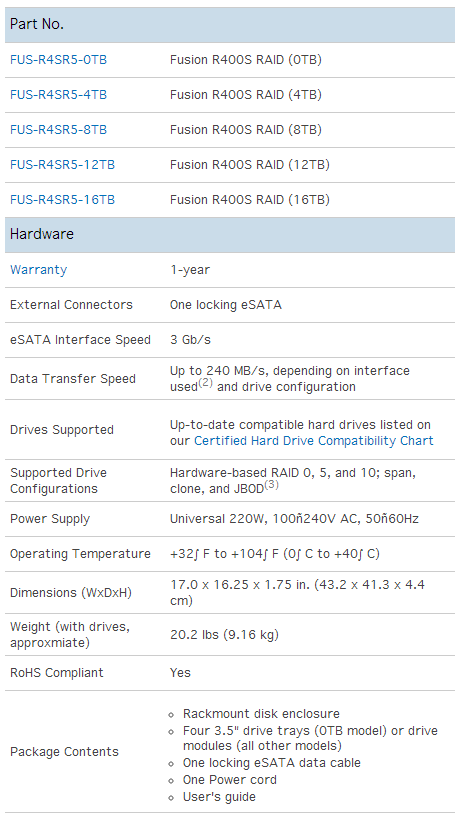This screenshot has width=462, height=830.
Task: Open the FUS-R4SR5-4TB part link
Action: point(58,95)
